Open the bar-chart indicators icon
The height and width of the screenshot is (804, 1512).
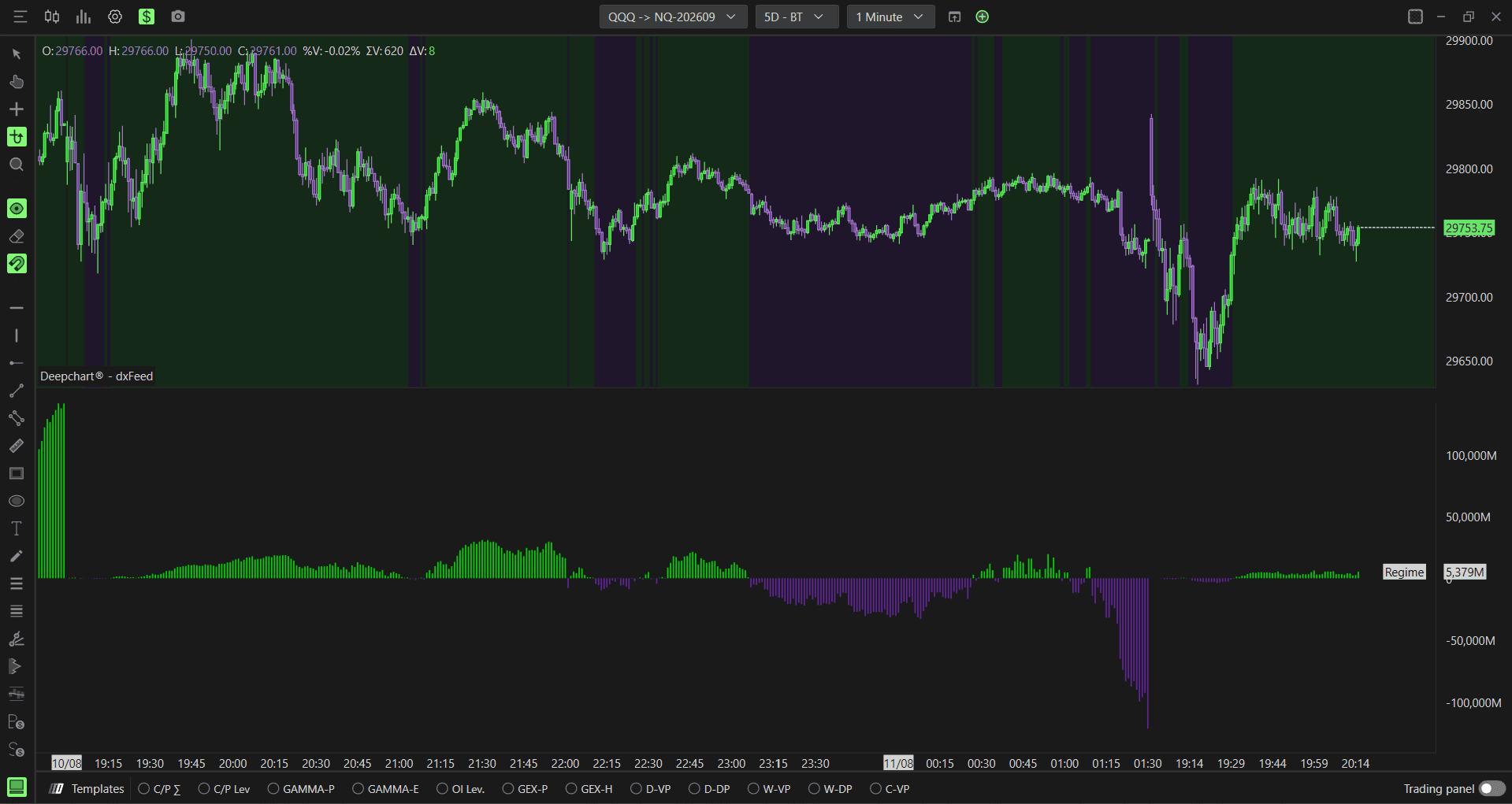tap(84, 17)
